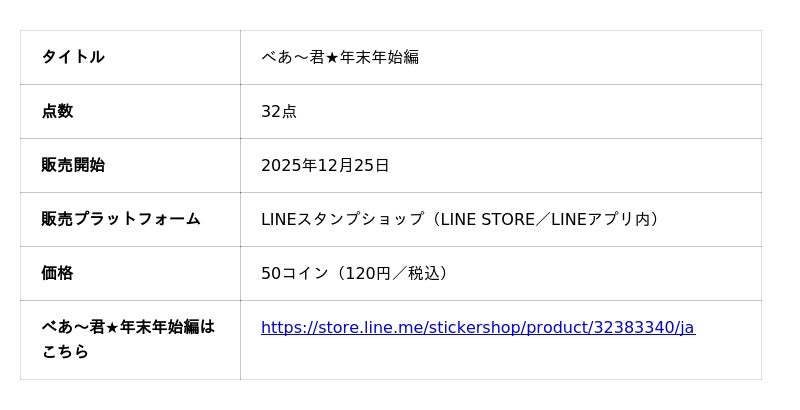
Task: Click the タイトル header cell
Action: [x=73, y=57]
